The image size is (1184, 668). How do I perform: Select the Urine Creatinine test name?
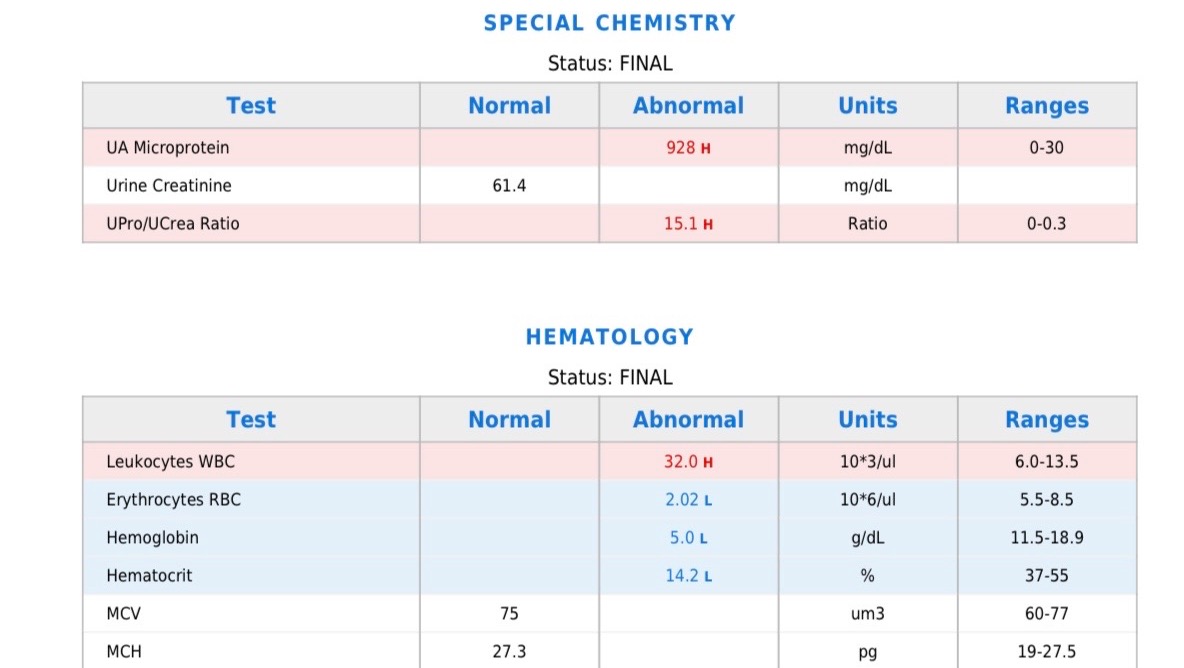pos(169,186)
